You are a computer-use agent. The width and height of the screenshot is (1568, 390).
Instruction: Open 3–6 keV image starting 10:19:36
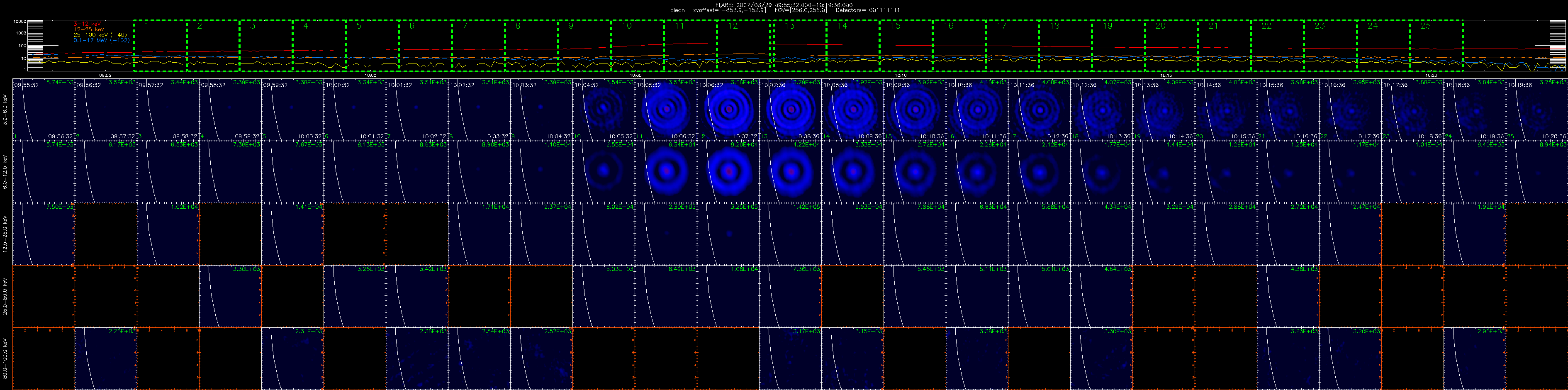(1536, 110)
